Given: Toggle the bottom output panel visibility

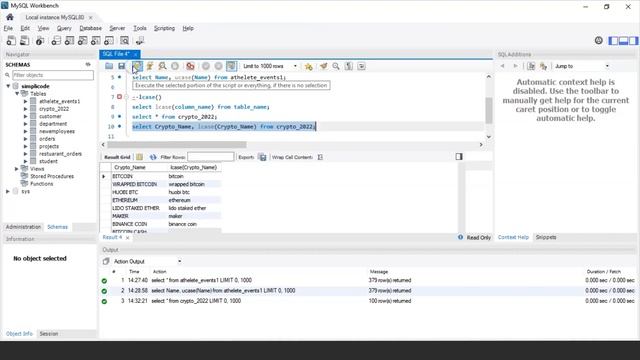Looking at the screenshot, I should (x=623, y=40).
